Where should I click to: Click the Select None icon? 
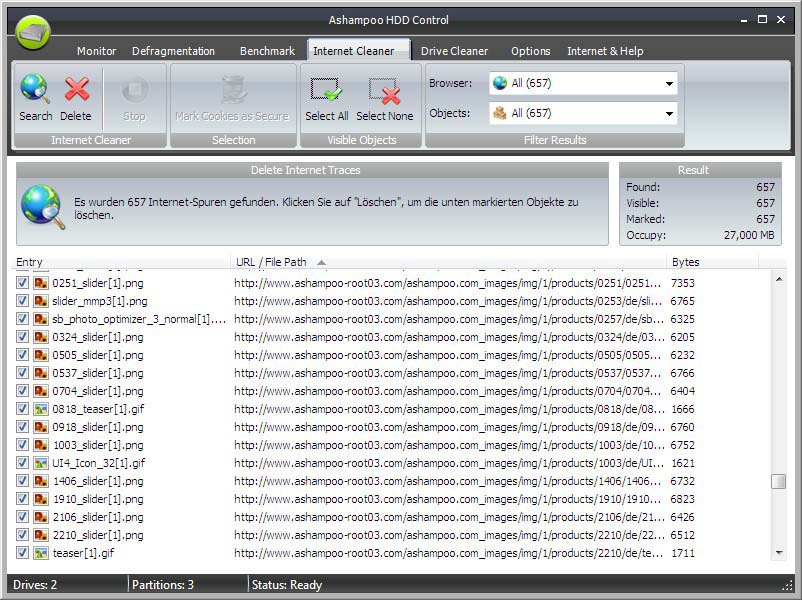coord(384,91)
